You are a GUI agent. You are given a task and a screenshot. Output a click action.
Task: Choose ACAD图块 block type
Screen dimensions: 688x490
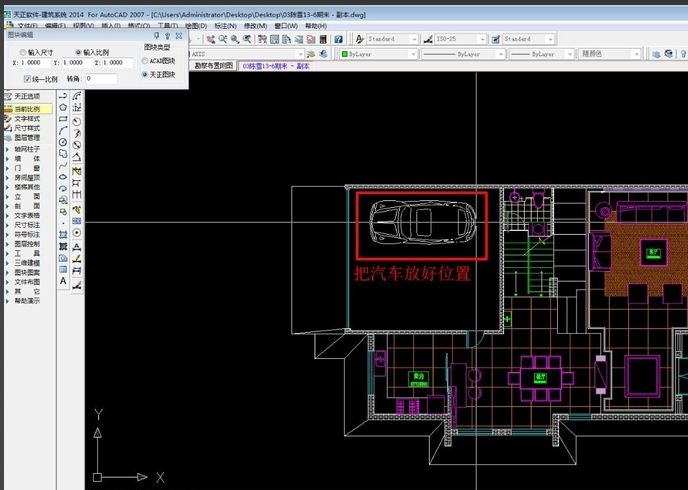145,61
